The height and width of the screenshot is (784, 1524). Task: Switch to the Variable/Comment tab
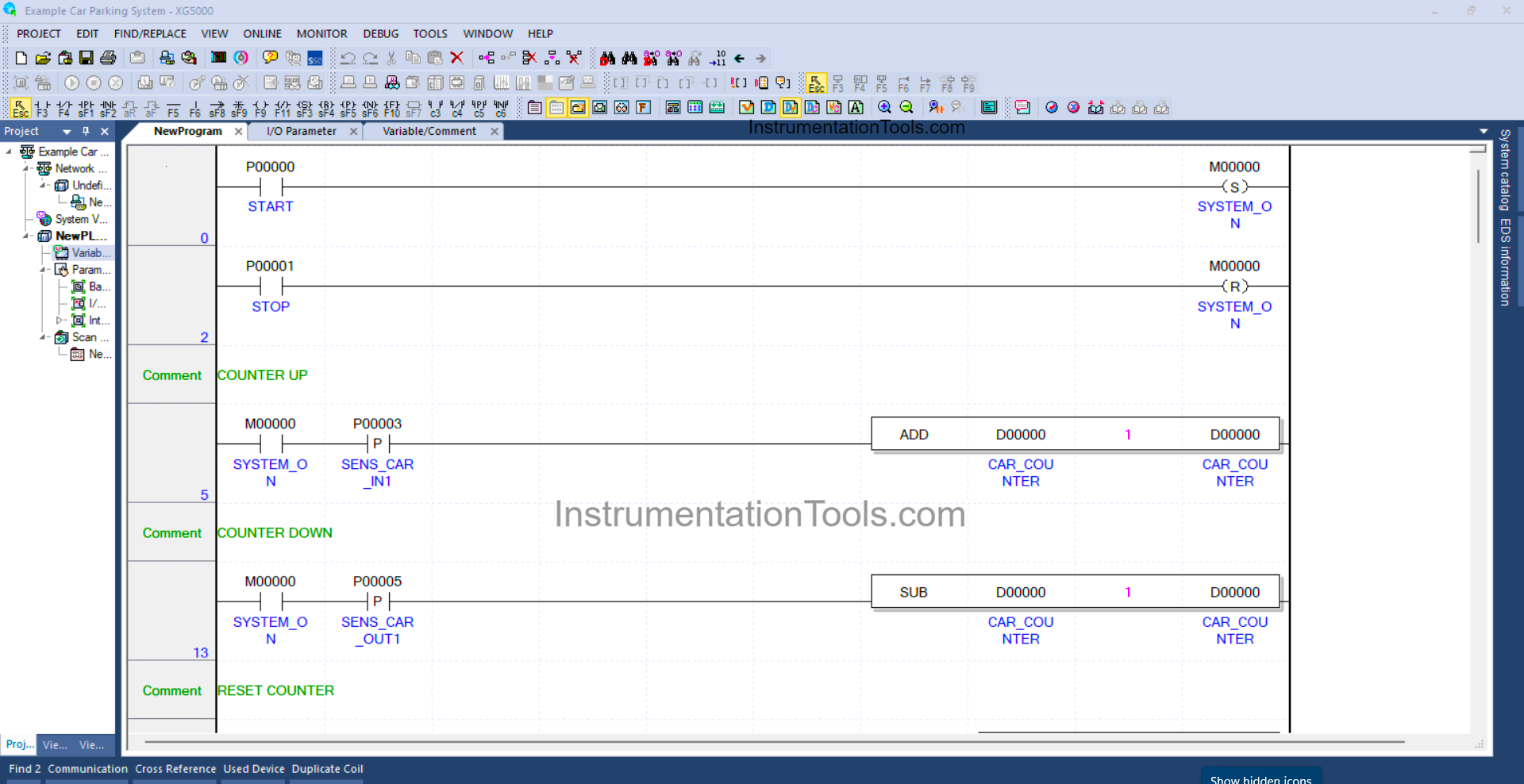coord(429,131)
